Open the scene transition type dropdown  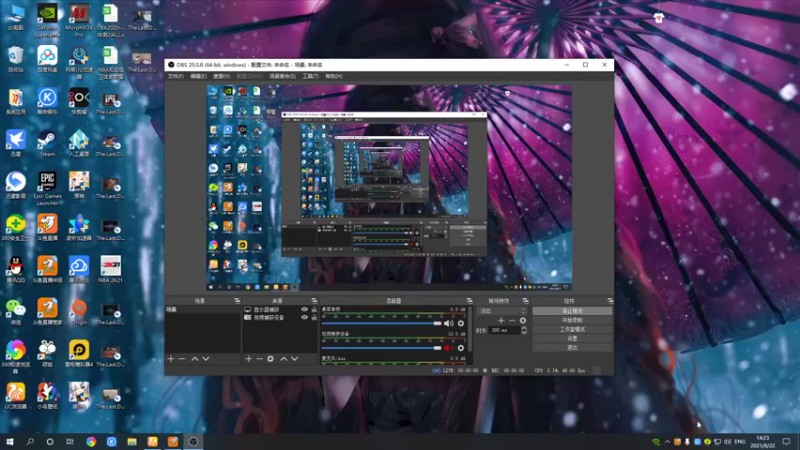click(x=502, y=311)
